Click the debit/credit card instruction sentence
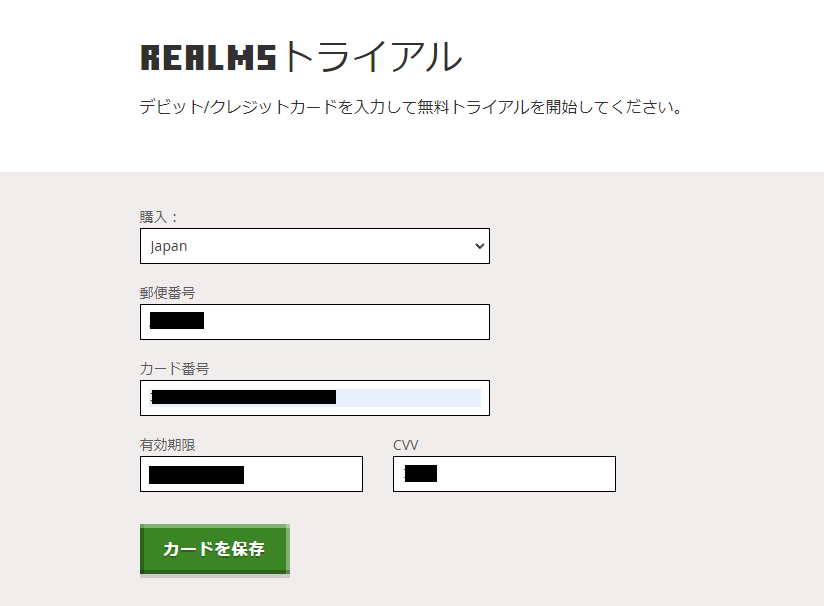This screenshot has width=824, height=606. pyautogui.click(x=411, y=107)
